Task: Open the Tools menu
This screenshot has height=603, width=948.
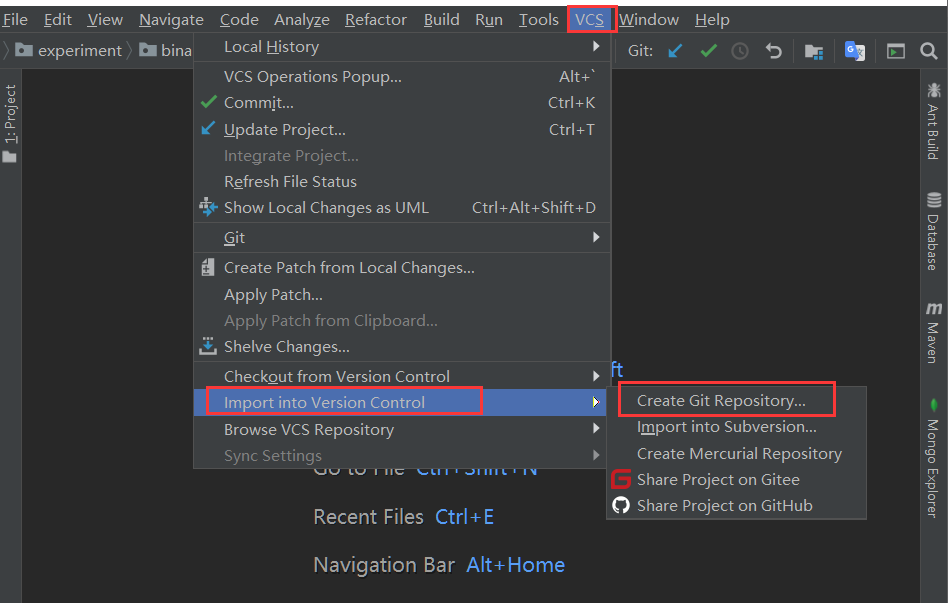Action: (x=538, y=20)
